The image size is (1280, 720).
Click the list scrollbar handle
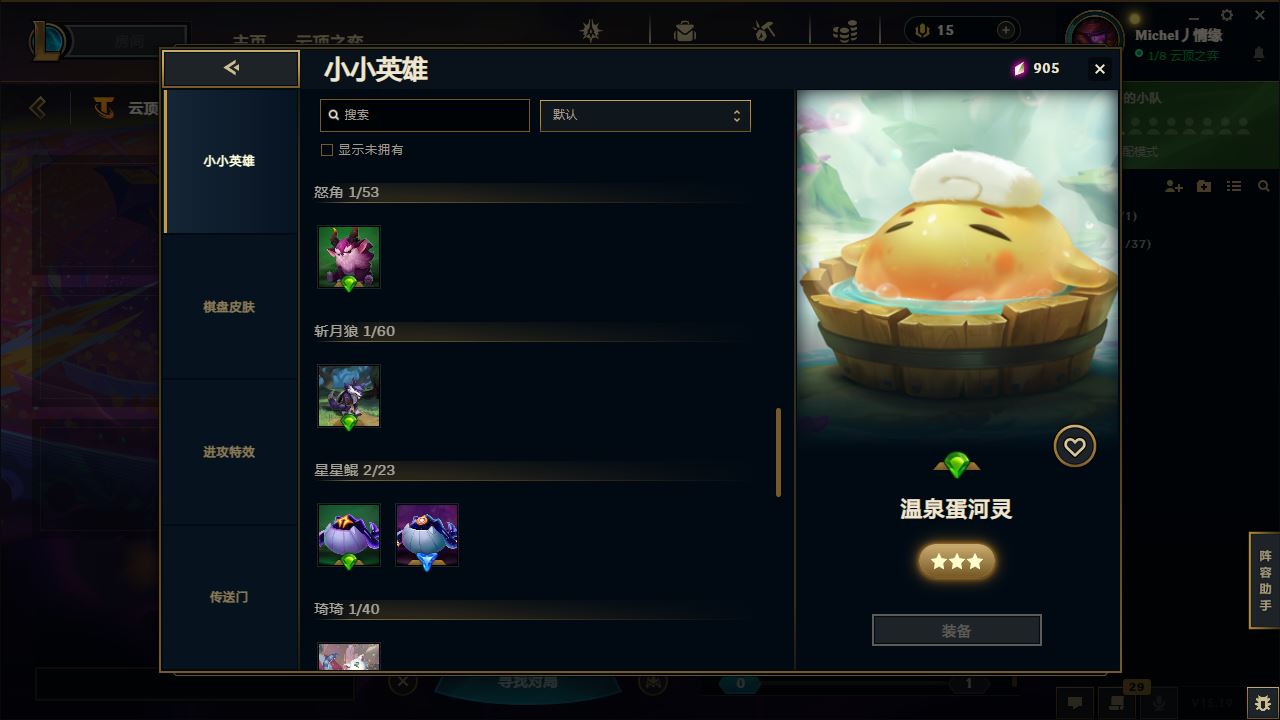point(778,452)
